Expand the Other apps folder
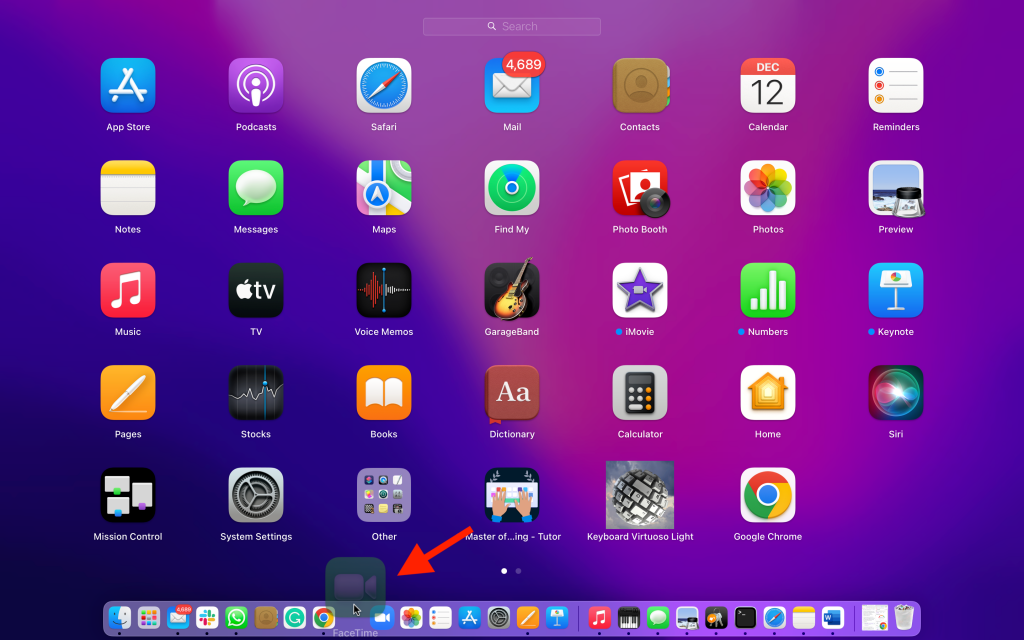The height and width of the screenshot is (640, 1024). point(384,495)
